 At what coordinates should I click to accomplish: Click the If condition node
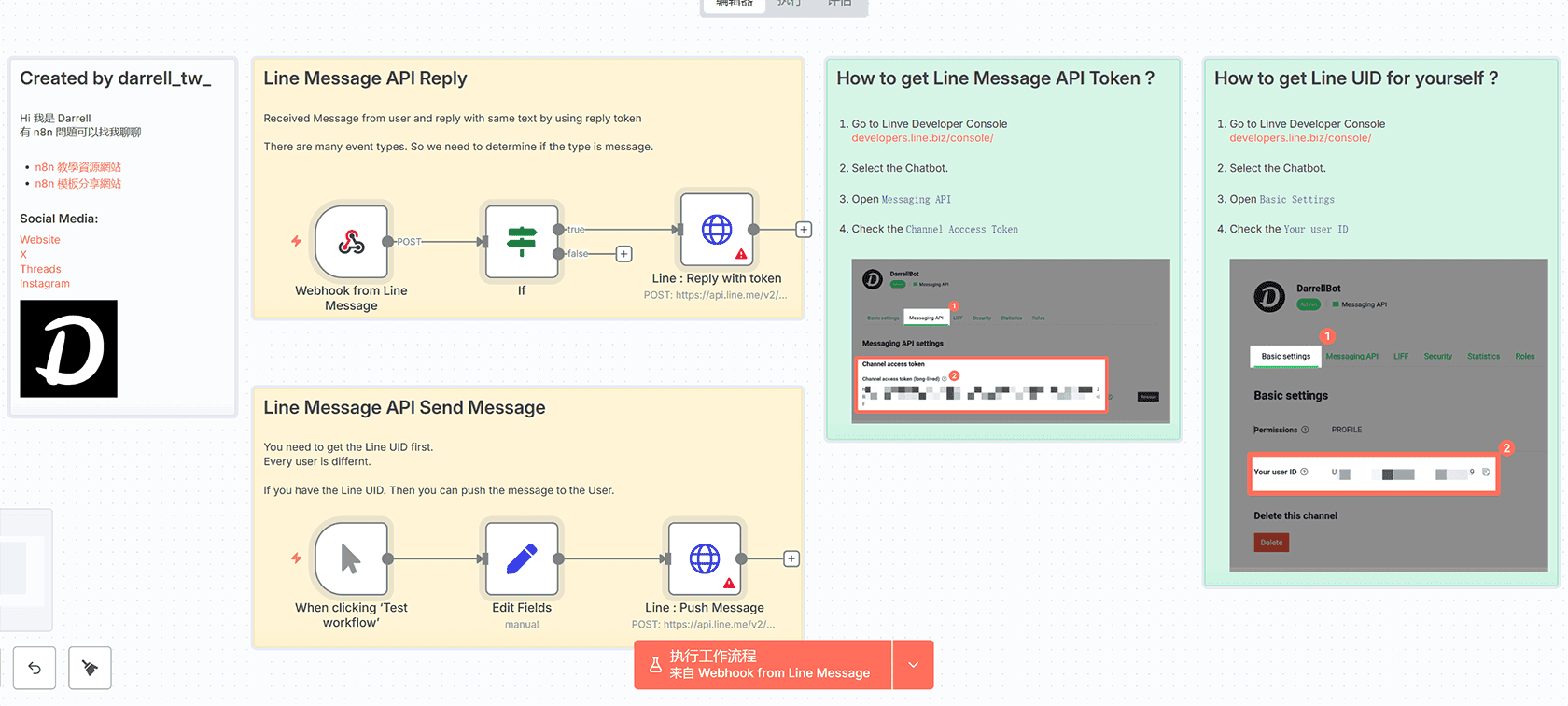[x=521, y=243]
